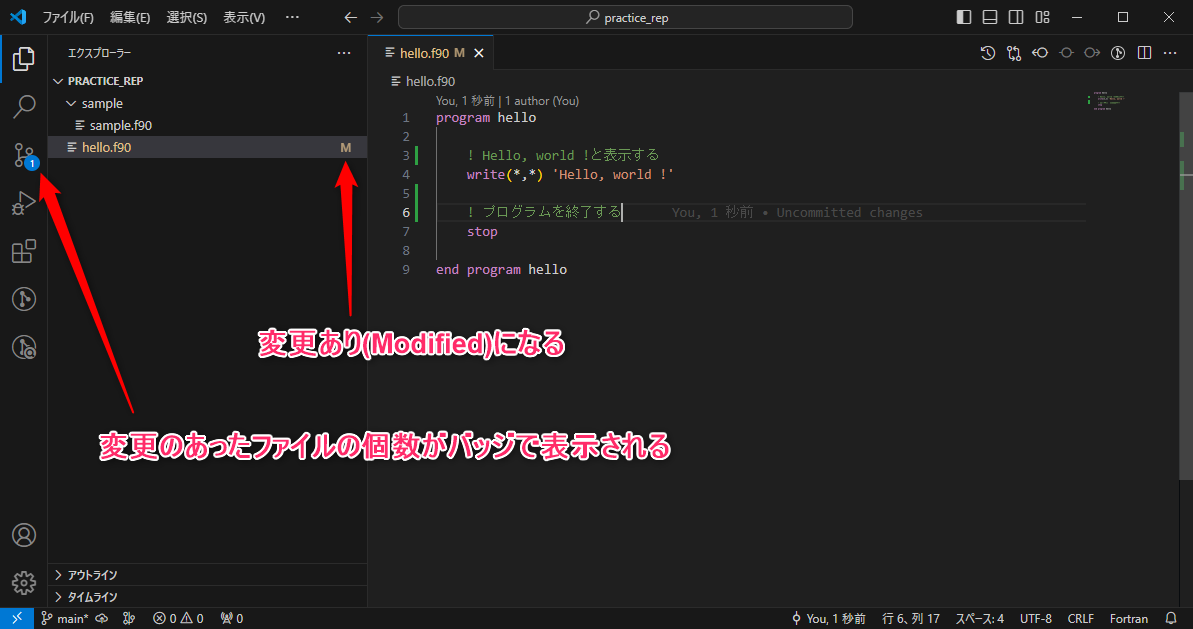This screenshot has height=629, width=1193.
Task: Go forward with the right arrow
Action: (377, 17)
